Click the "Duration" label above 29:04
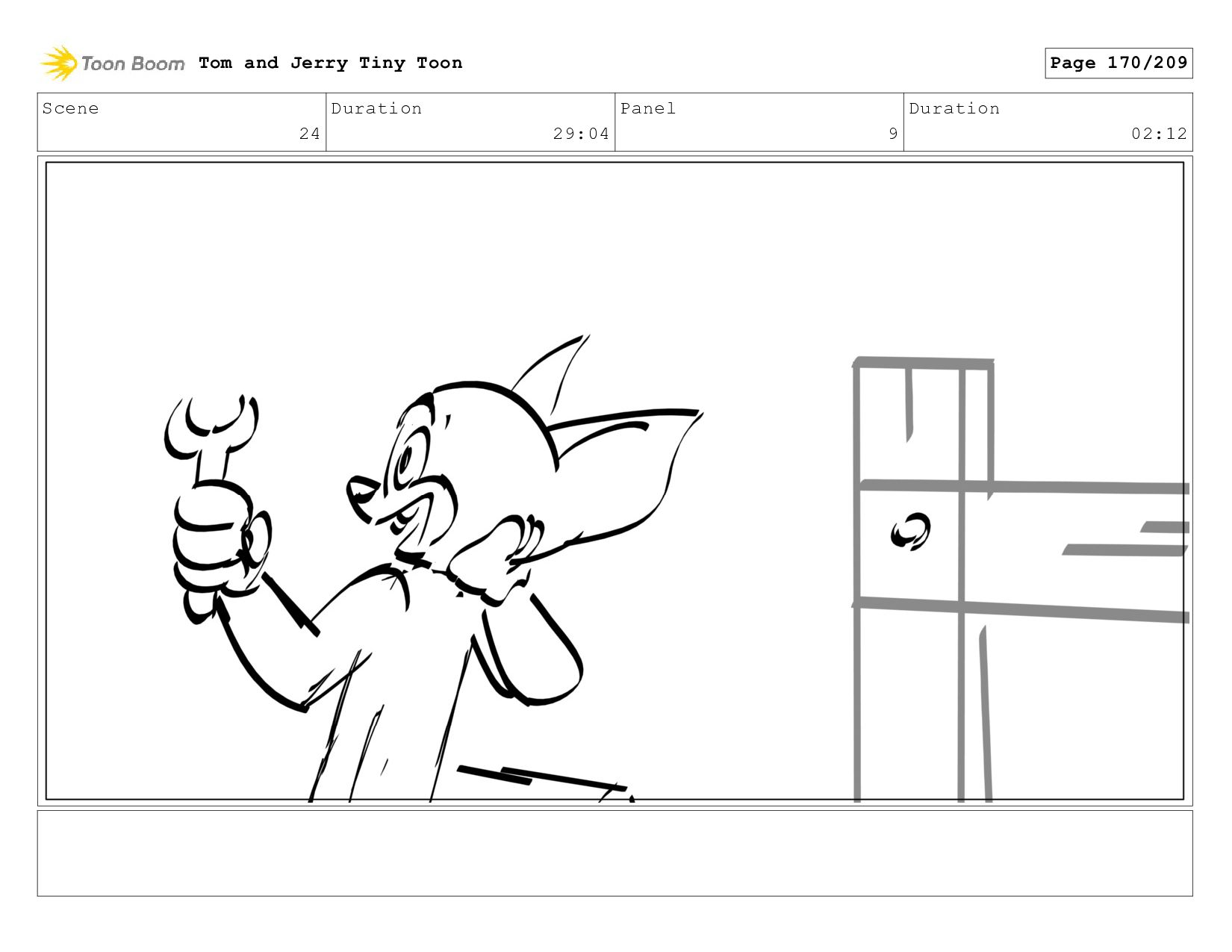 tap(376, 108)
